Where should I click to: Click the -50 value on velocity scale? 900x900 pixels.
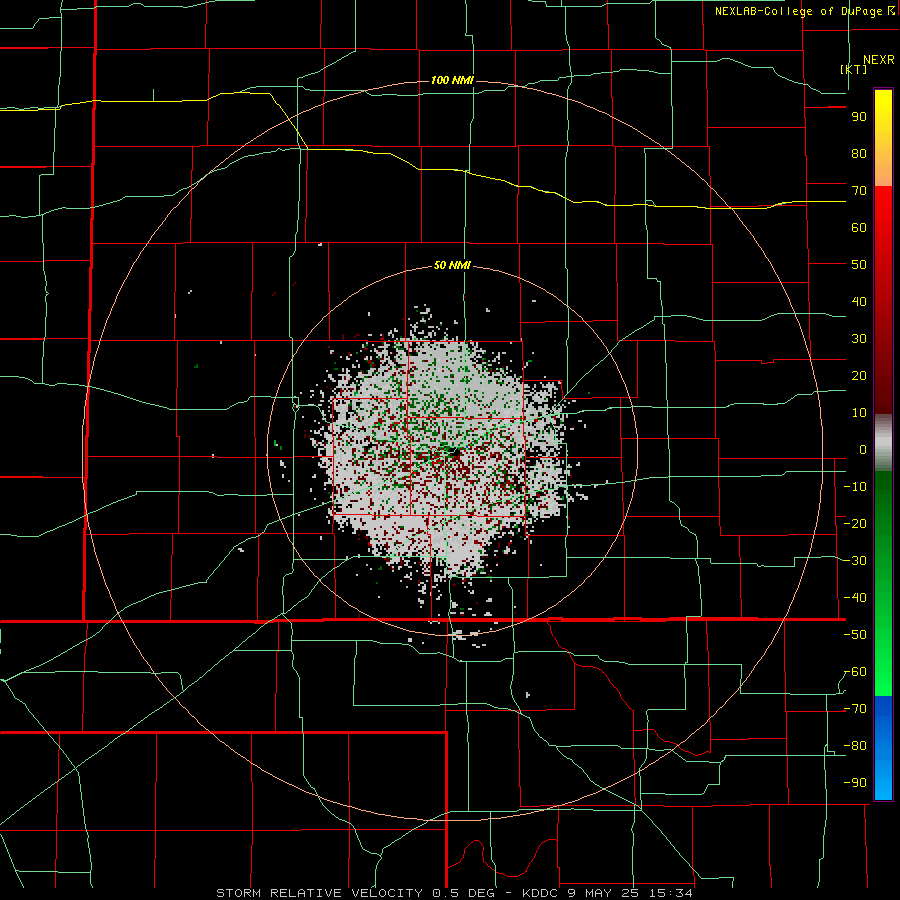point(855,635)
